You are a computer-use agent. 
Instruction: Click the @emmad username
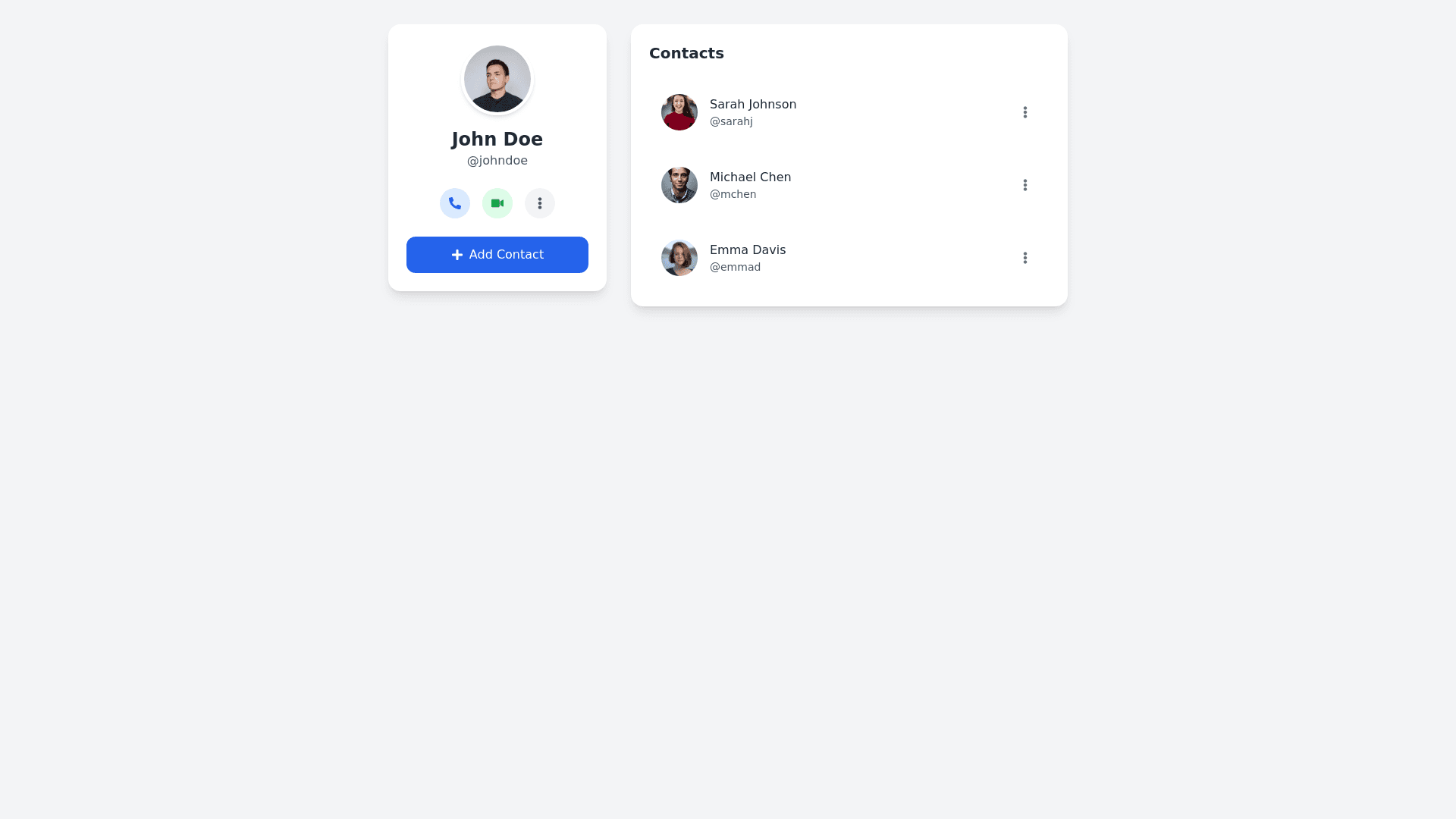tap(735, 267)
